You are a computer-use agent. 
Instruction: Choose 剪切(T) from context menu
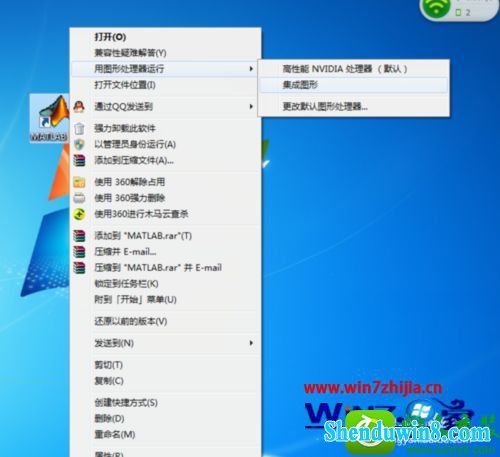point(165,365)
